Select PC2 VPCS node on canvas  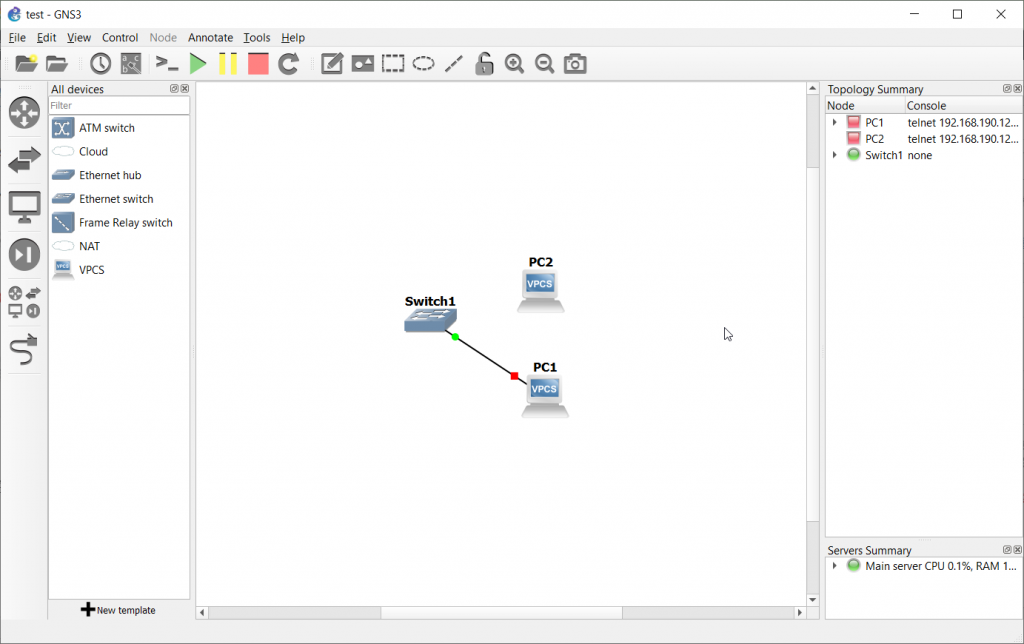click(540, 292)
